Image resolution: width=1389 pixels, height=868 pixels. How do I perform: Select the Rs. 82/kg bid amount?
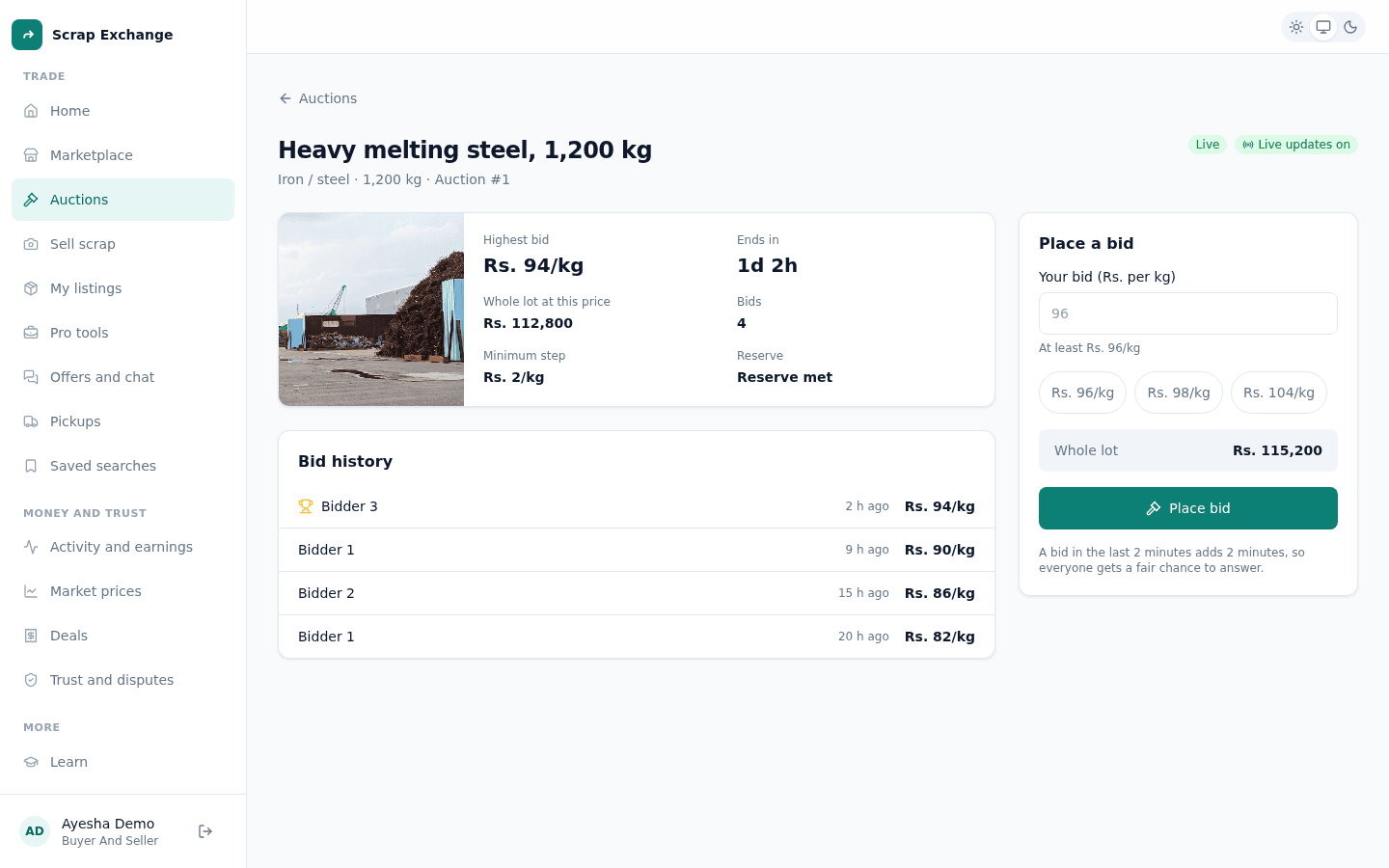point(940,637)
